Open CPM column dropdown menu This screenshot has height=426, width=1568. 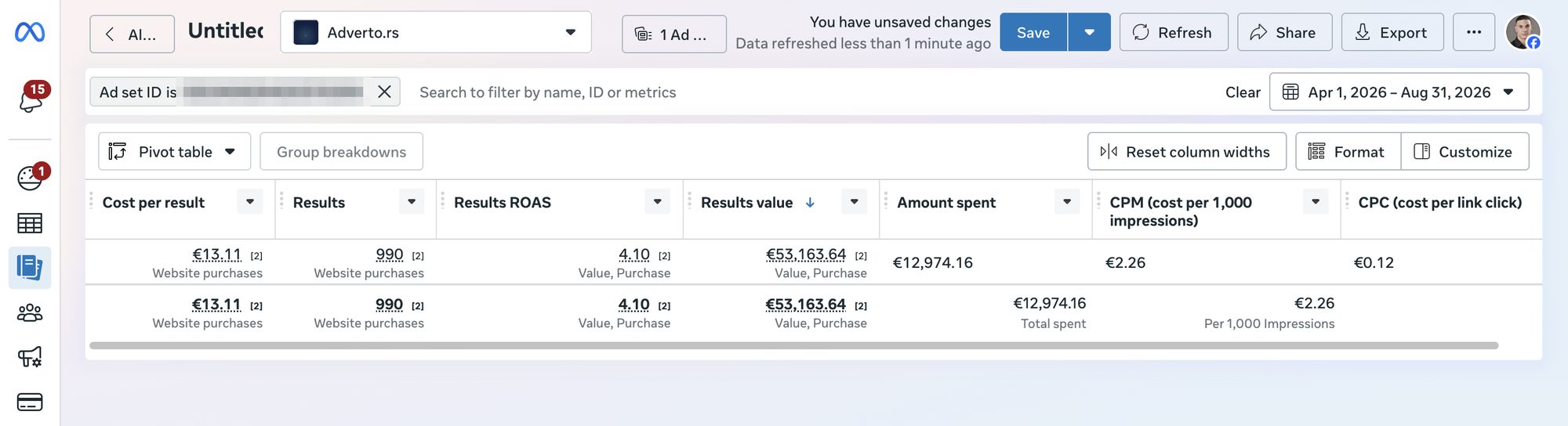(x=1316, y=202)
